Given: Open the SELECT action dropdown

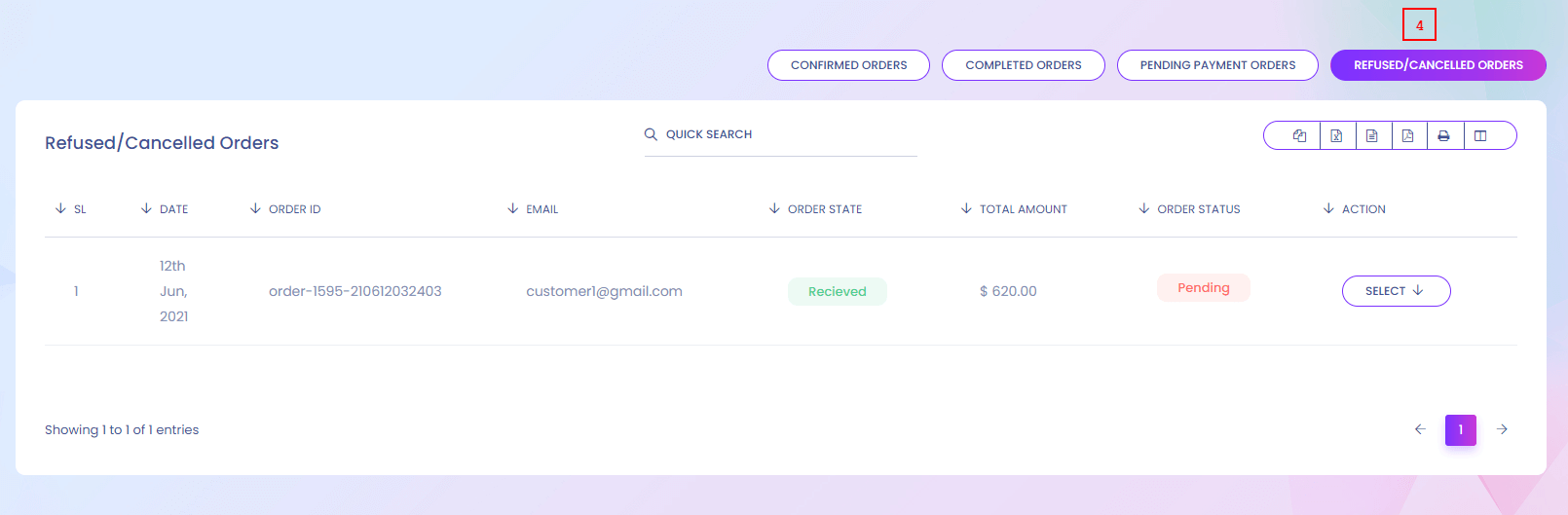Looking at the screenshot, I should click(1396, 291).
